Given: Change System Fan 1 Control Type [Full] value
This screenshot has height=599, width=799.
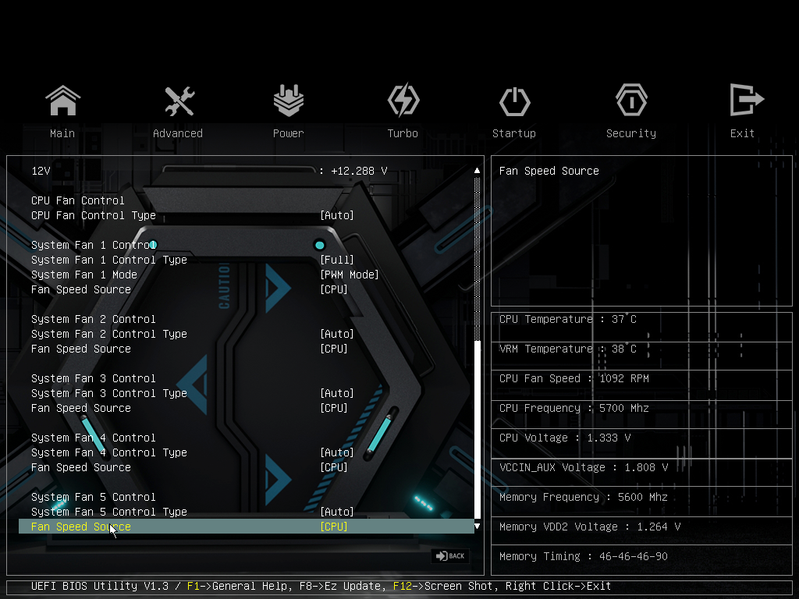Looking at the screenshot, I should click(x=337, y=260).
